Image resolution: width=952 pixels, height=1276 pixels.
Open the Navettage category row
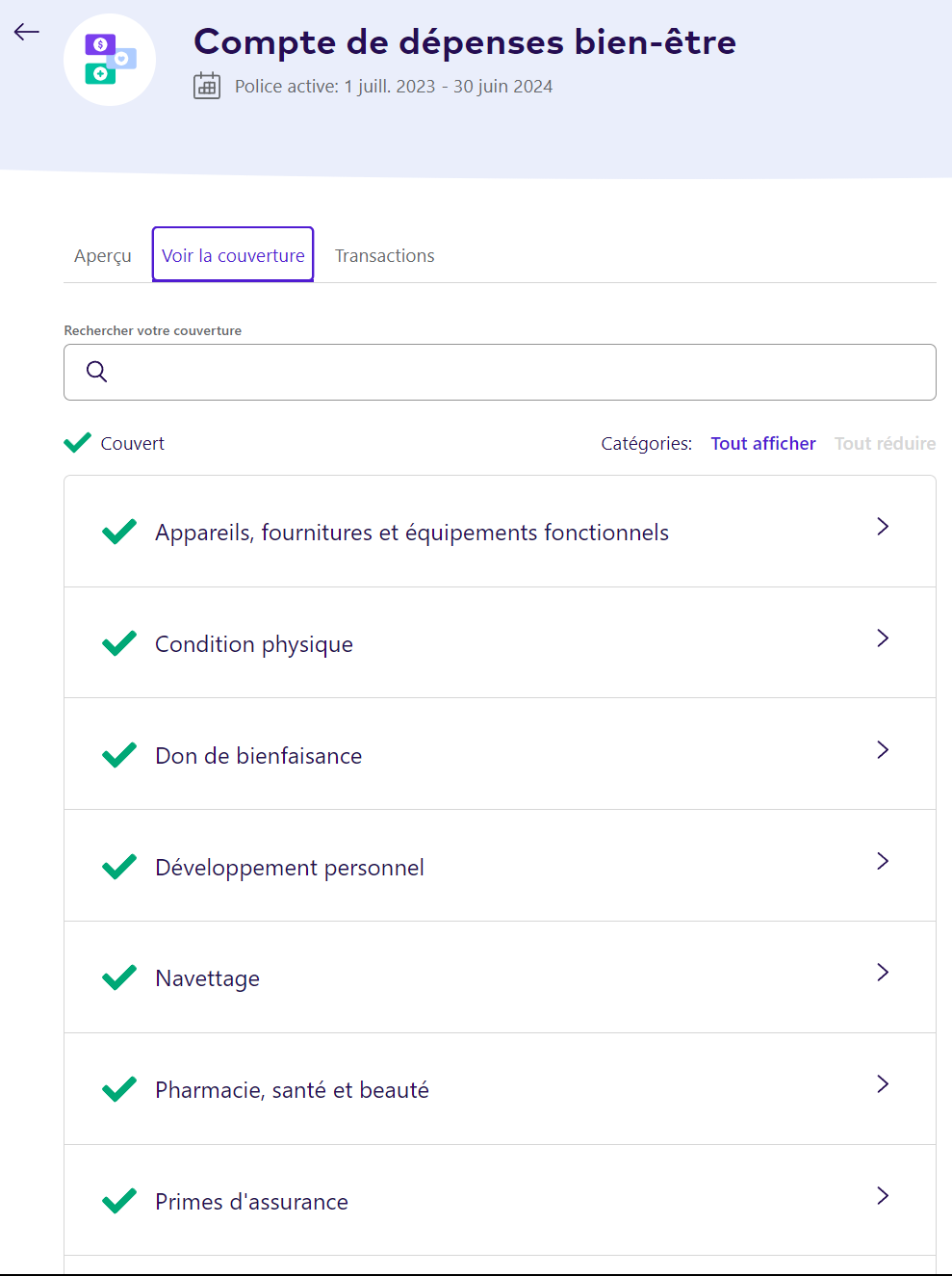point(481,977)
